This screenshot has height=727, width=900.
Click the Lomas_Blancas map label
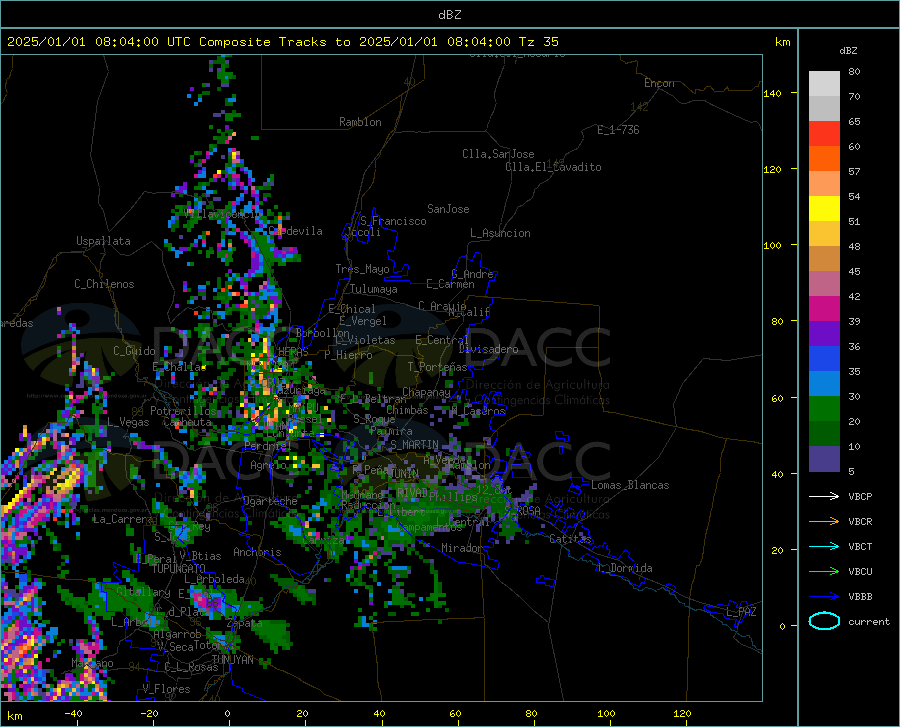pos(630,485)
